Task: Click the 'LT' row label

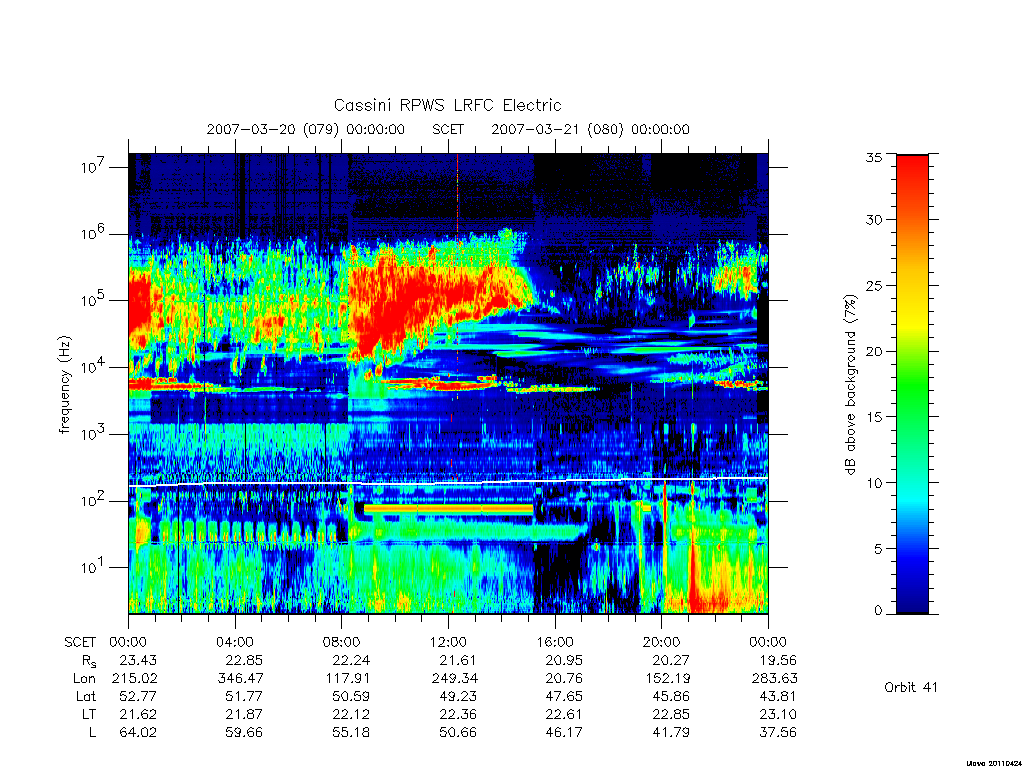Action: coord(89,714)
